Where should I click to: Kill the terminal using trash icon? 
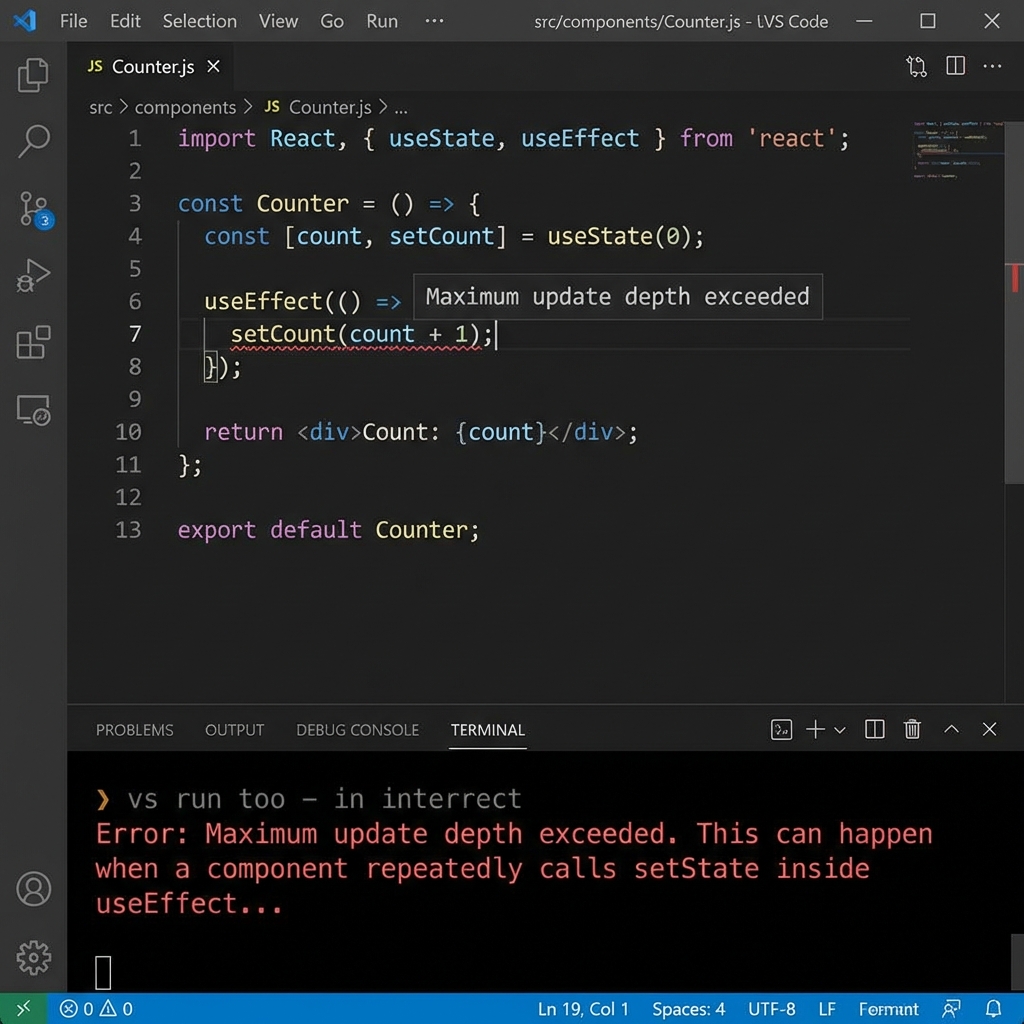click(x=912, y=729)
